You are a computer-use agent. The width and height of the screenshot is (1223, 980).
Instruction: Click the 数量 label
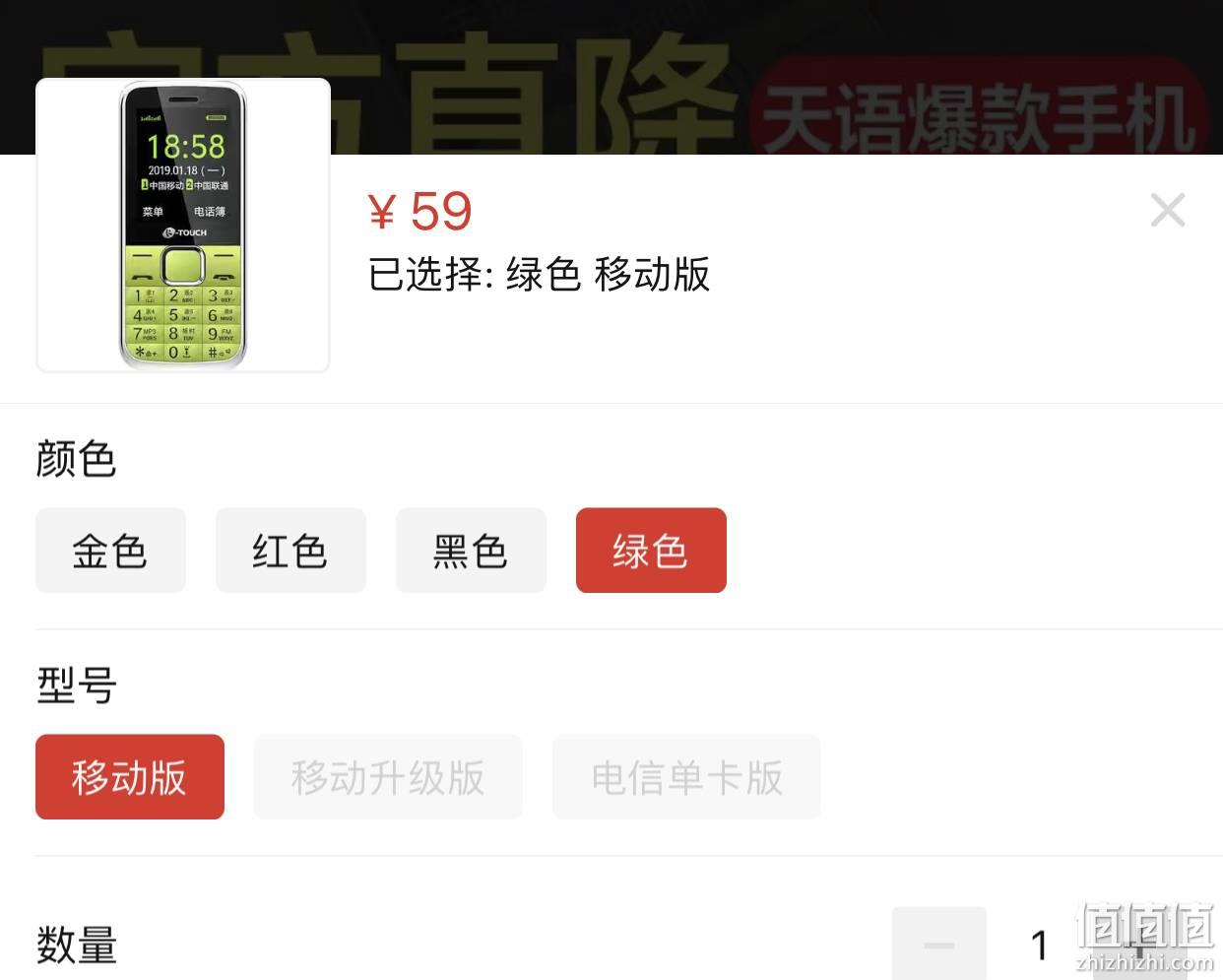(x=76, y=946)
